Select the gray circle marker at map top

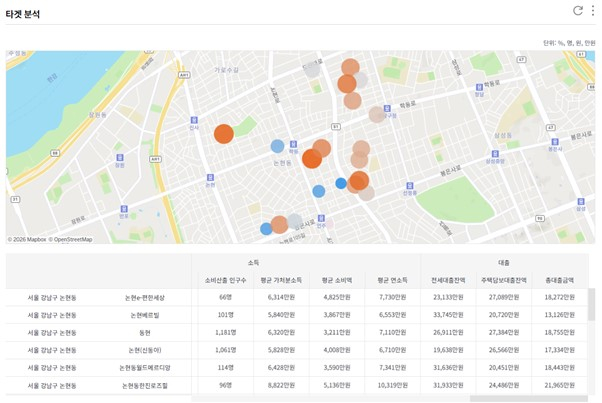[312, 70]
